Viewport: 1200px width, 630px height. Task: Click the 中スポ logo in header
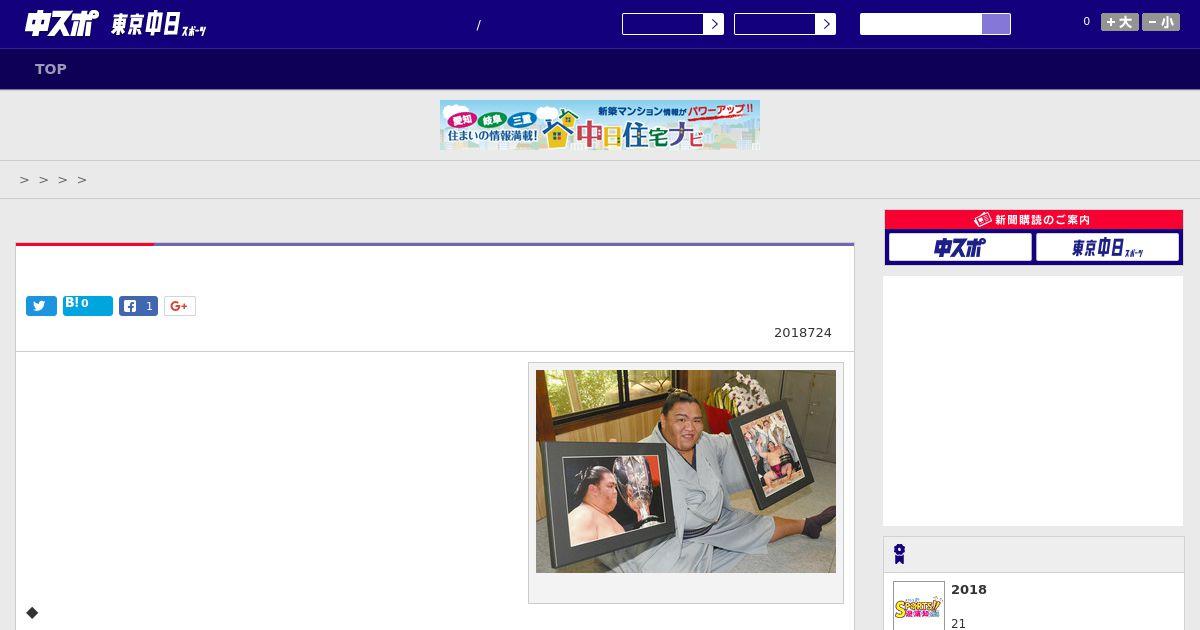pos(62,24)
